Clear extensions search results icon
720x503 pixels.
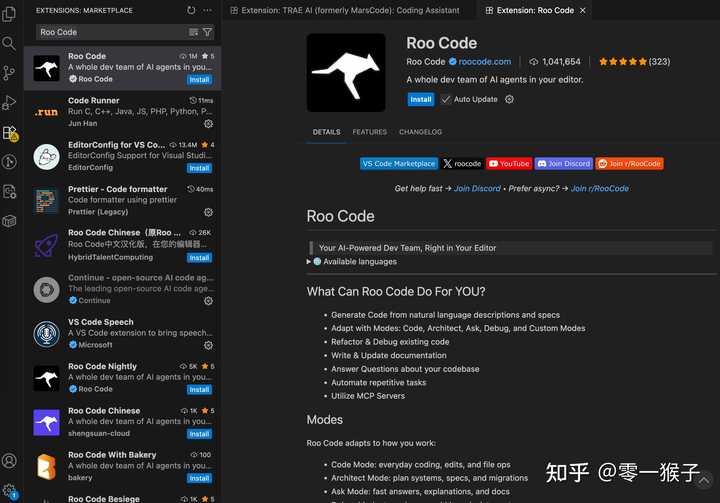193,32
